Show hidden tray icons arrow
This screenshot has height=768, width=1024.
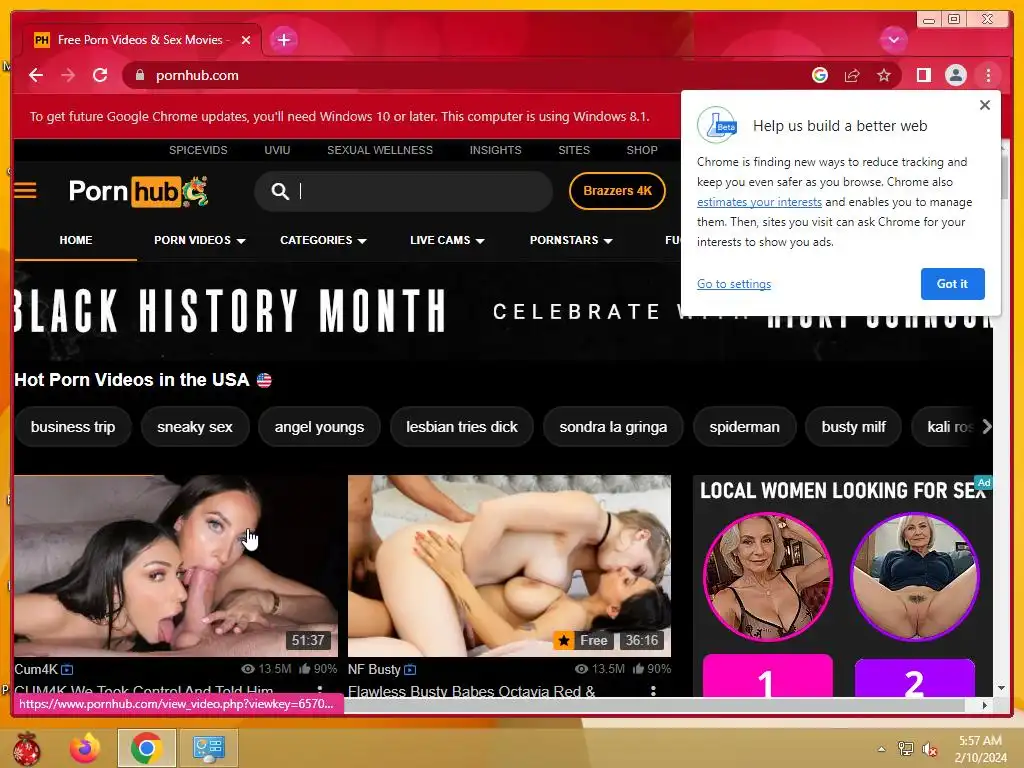882,749
